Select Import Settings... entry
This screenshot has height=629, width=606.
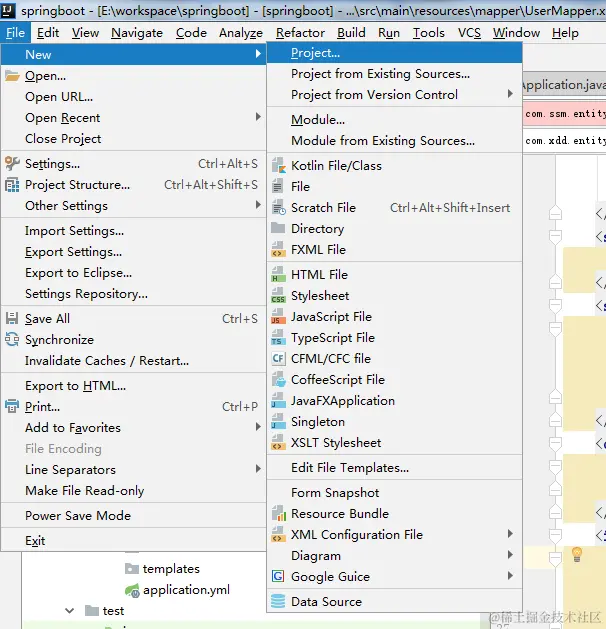(x=133, y=231)
